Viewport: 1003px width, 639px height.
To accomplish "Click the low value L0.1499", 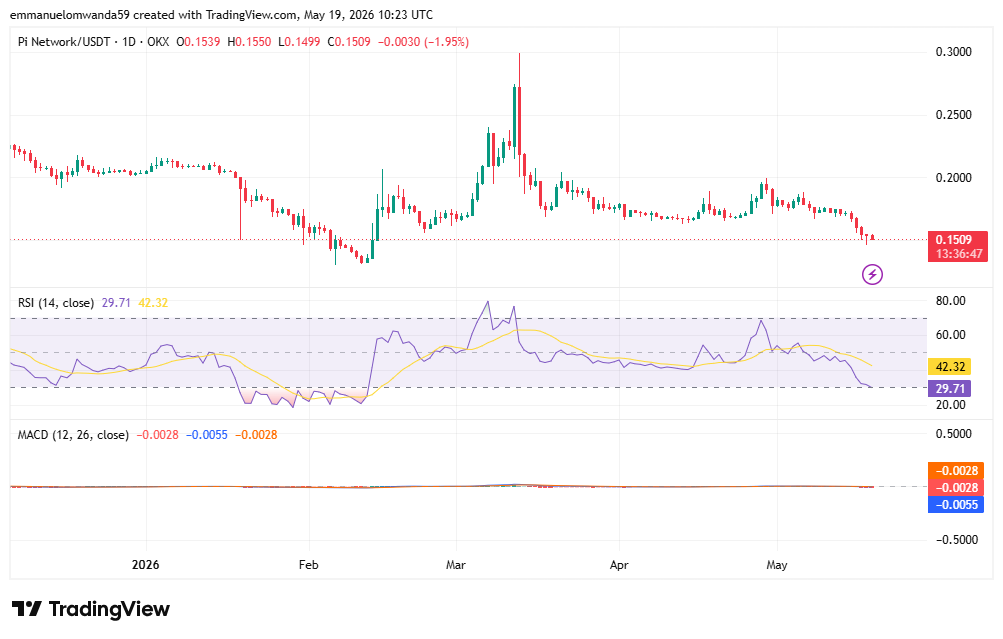I will pyautogui.click(x=298, y=42).
